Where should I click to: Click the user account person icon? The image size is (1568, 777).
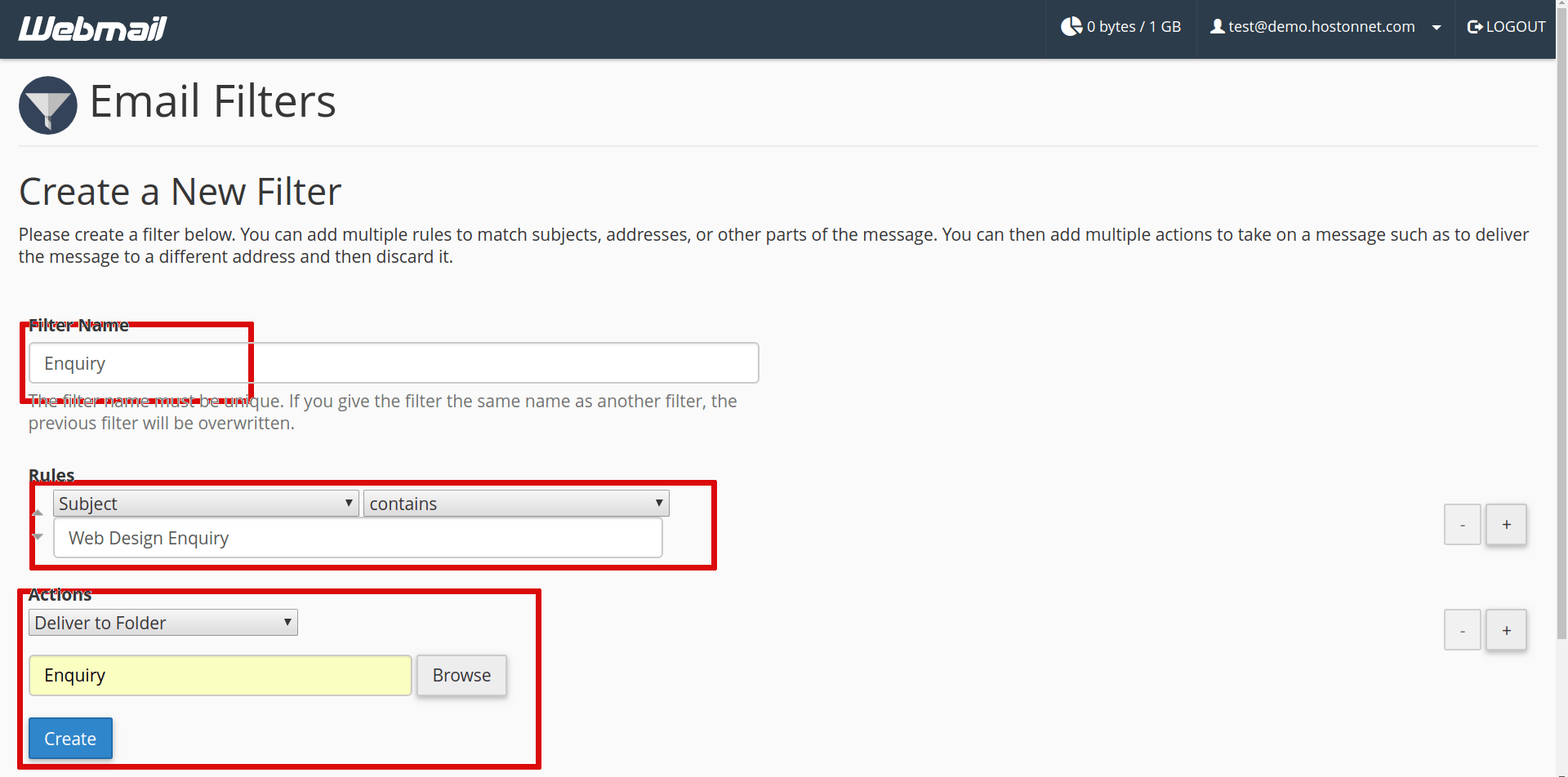pos(1218,25)
